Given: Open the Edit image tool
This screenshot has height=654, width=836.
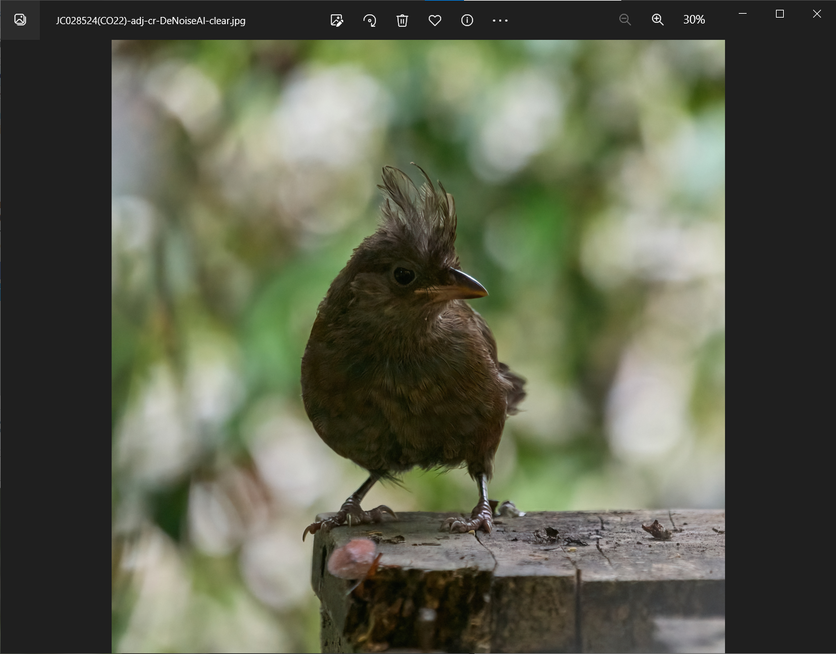Looking at the screenshot, I should tap(337, 20).
